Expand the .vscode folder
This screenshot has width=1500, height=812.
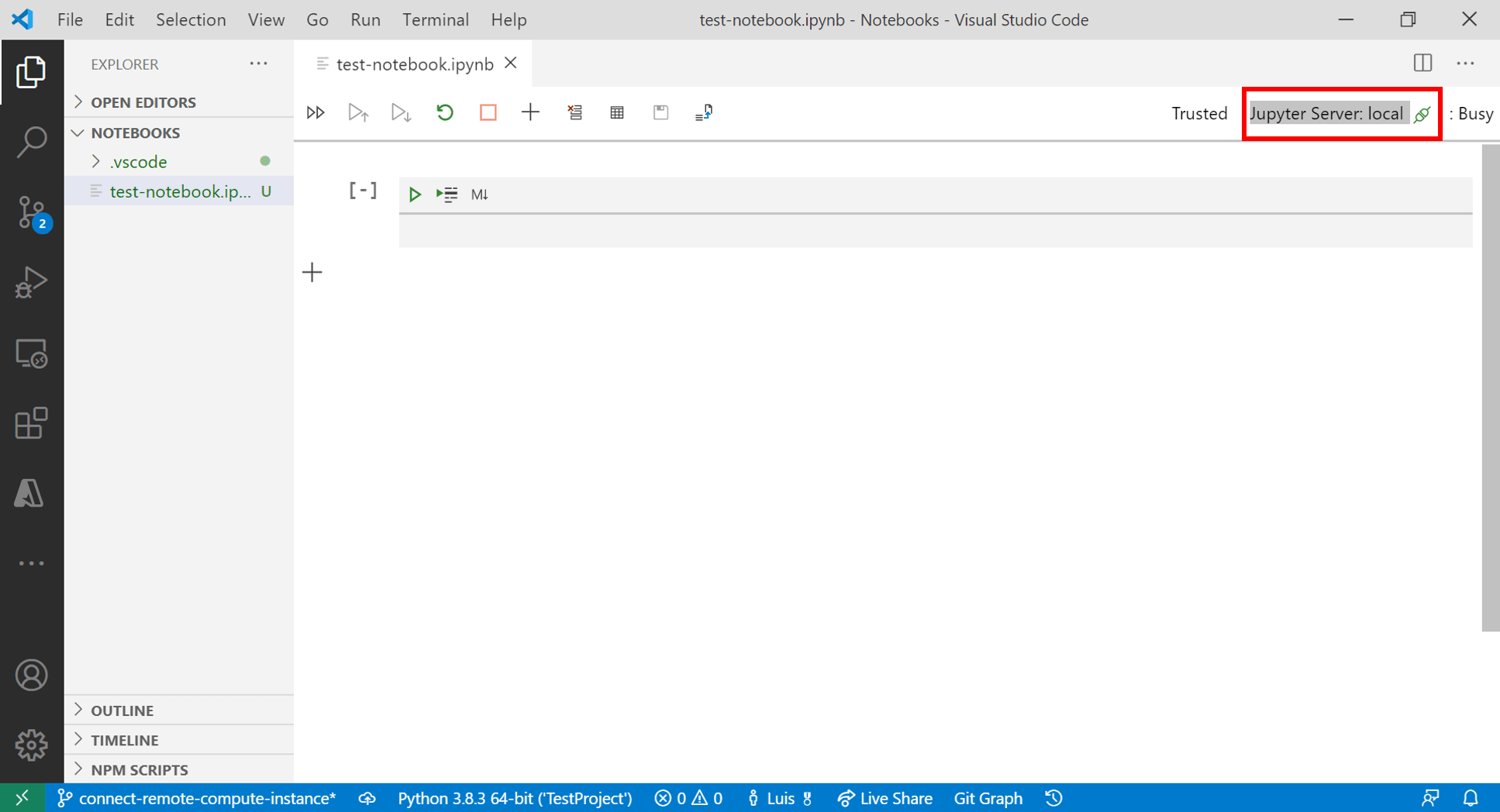click(x=95, y=161)
